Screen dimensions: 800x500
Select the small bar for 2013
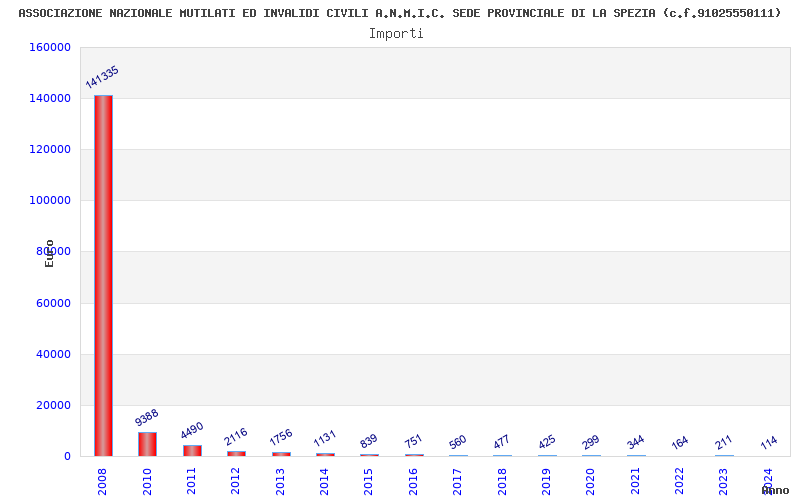coord(281,454)
